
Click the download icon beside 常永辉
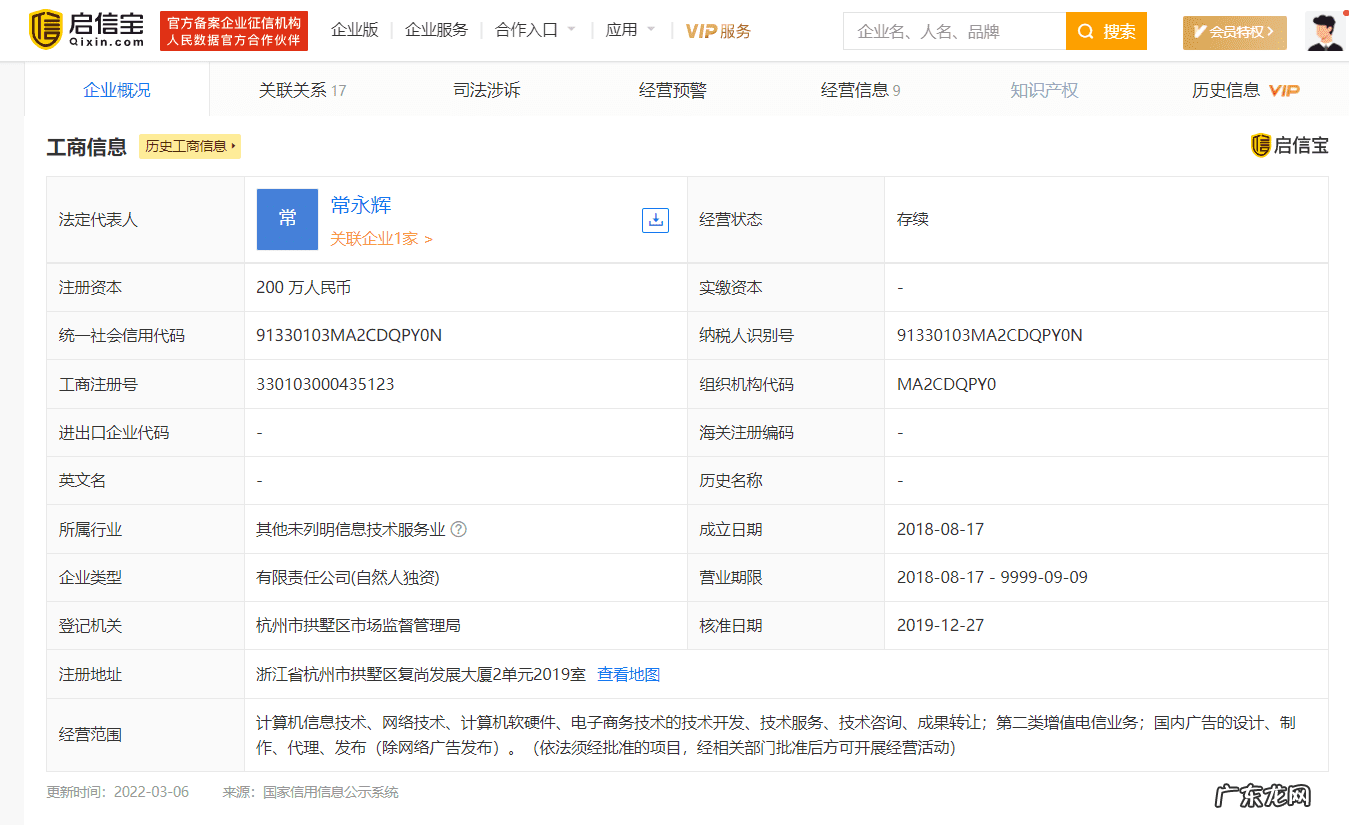pyautogui.click(x=655, y=220)
